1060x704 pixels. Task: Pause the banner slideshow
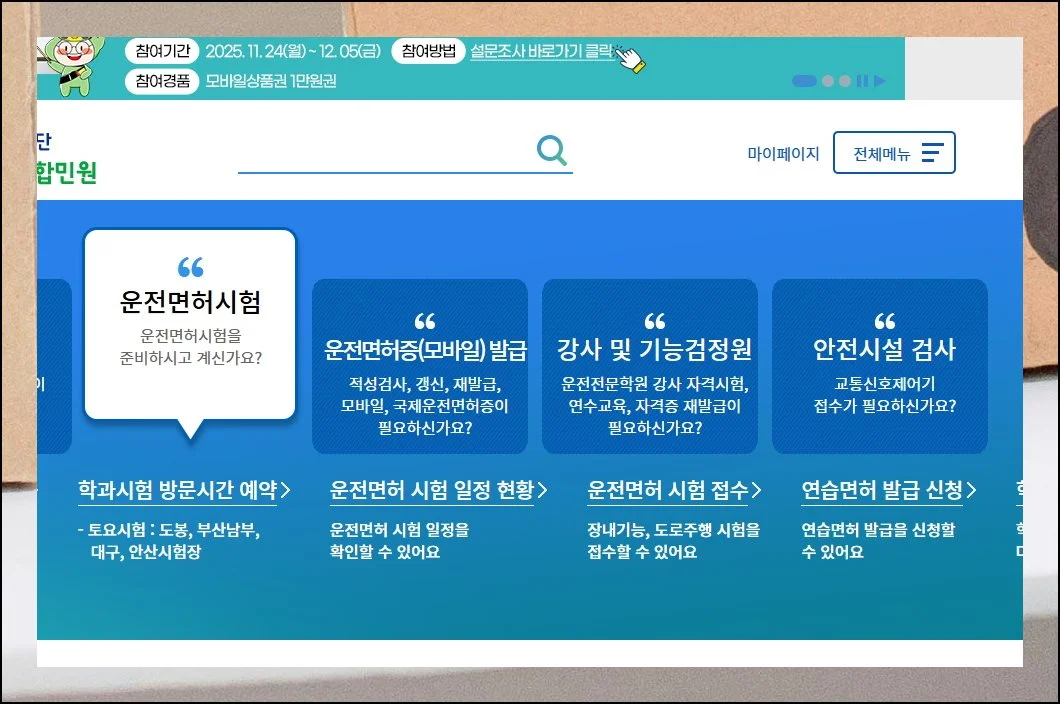coord(862,81)
